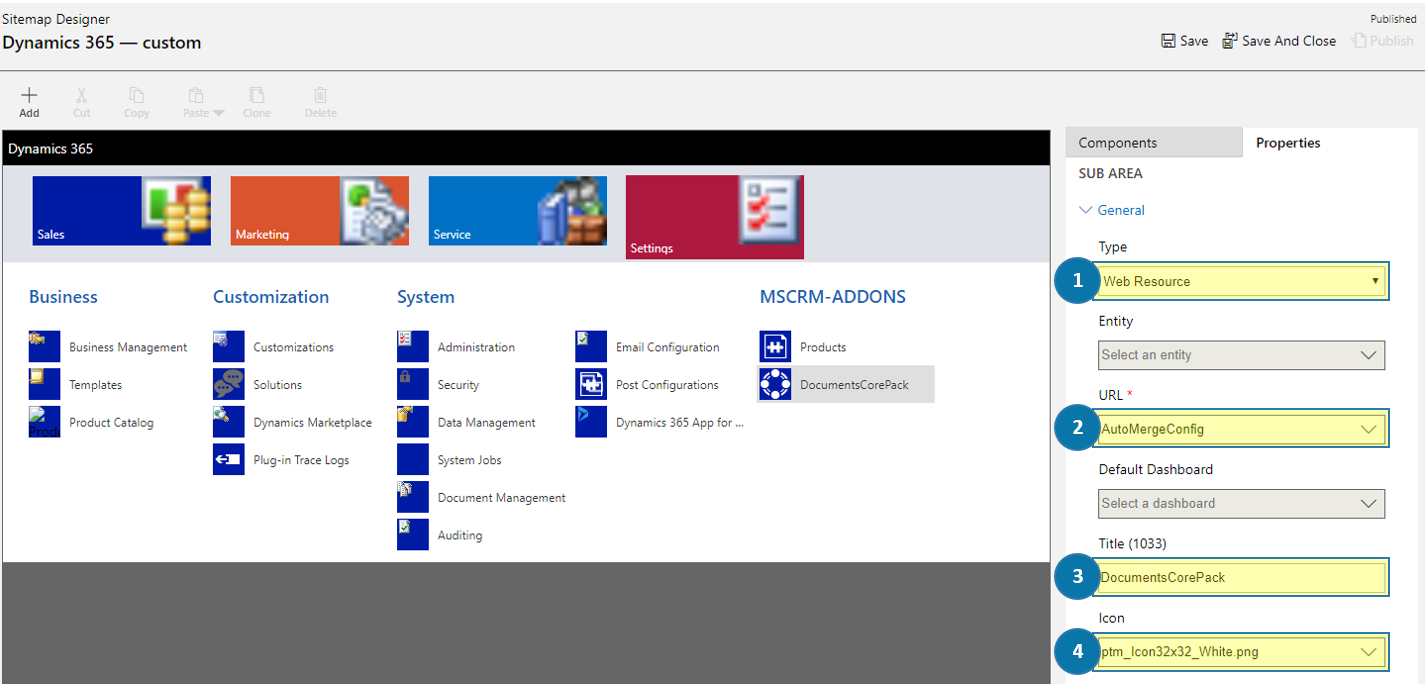Viewport: 1425px width, 684px height.
Task: Click the Email Configuration icon
Action: tap(591, 347)
